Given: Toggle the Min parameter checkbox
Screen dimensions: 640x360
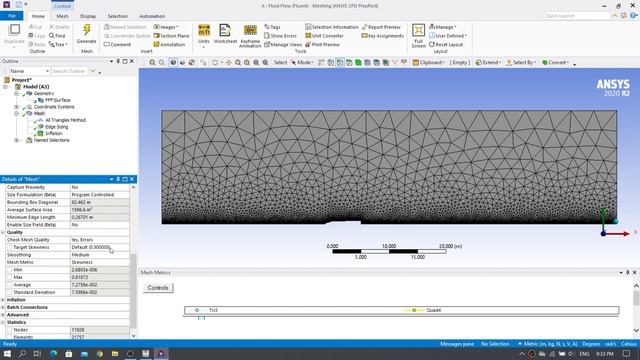Looking at the screenshot, I should pyautogui.click(x=10, y=270).
